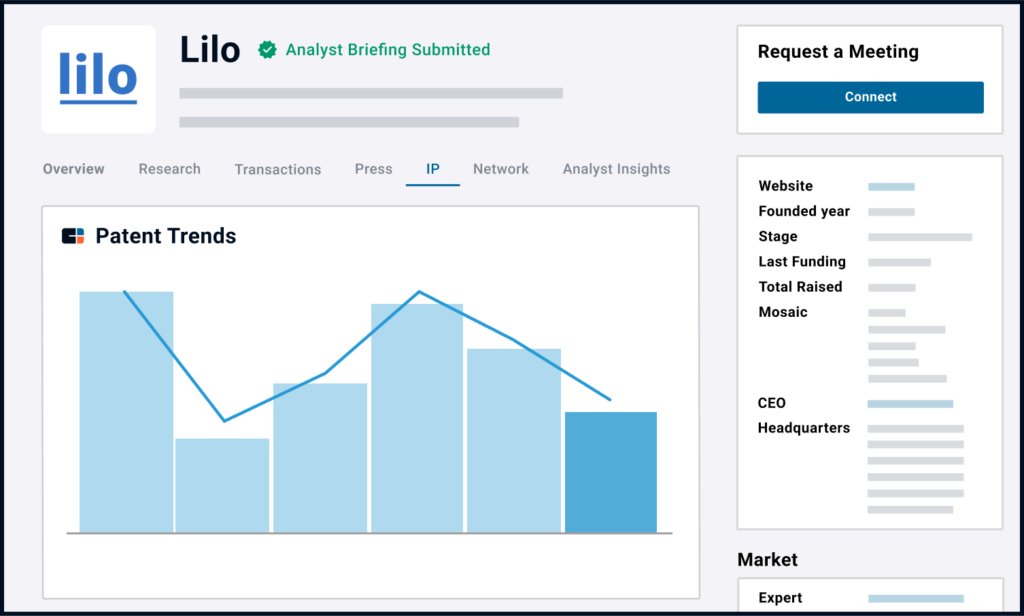The height and width of the screenshot is (616, 1024).
Task: Open the Website link value
Action: [x=891, y=186]
